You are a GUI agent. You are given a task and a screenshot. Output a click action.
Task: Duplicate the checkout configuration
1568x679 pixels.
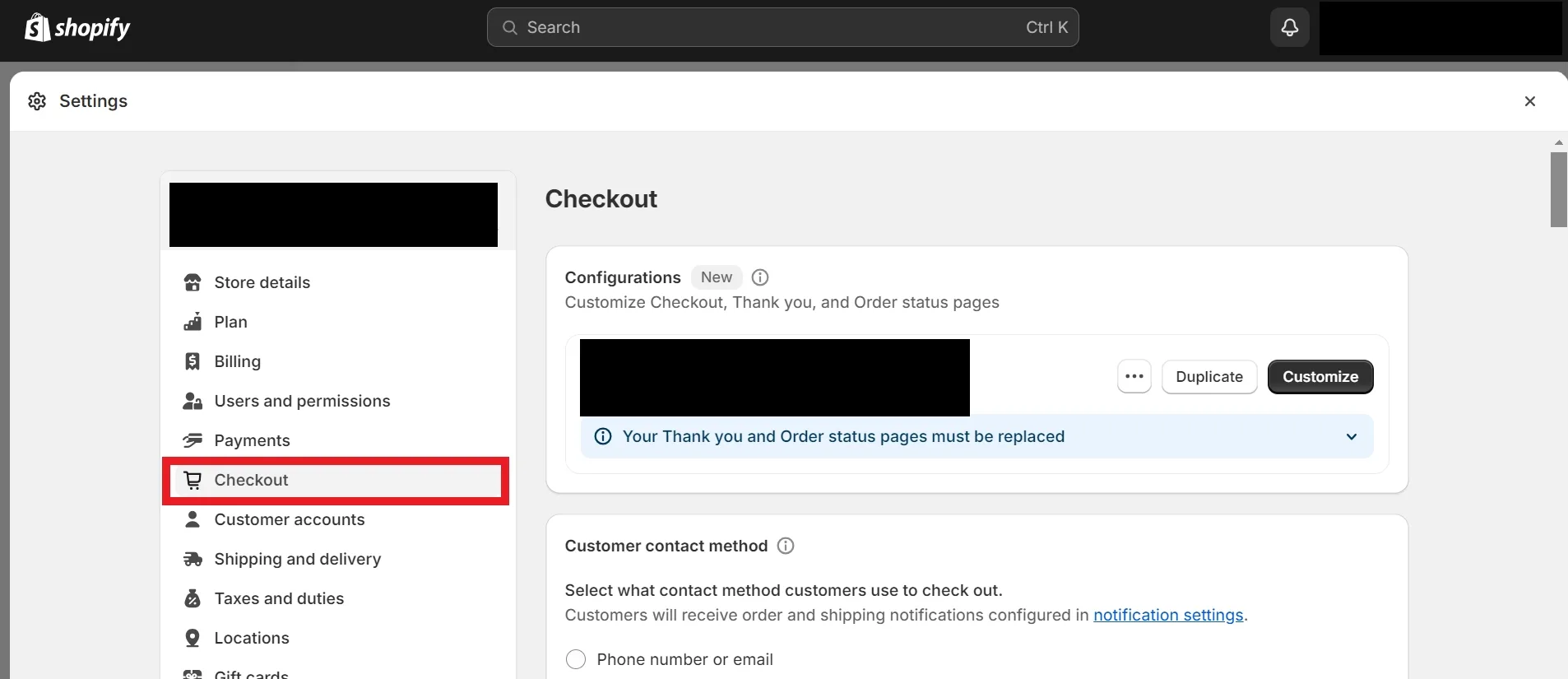coord(1209,376)
